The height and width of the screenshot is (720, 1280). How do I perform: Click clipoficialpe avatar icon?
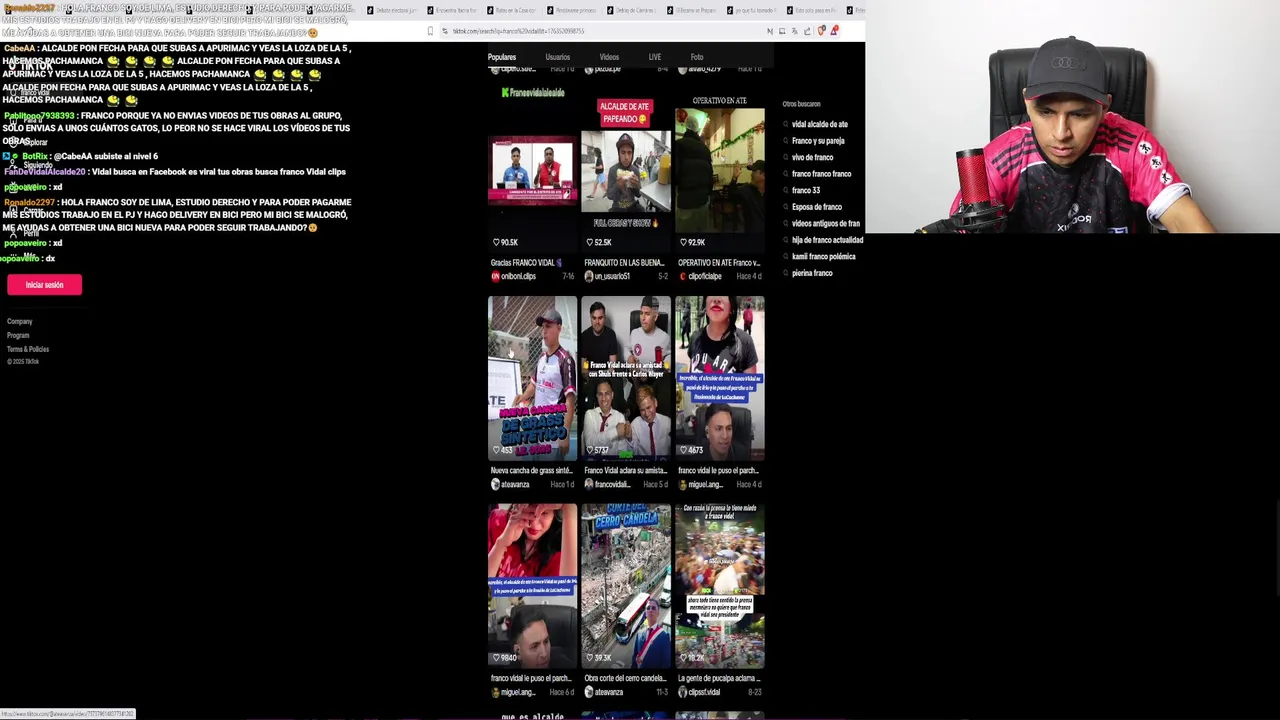point(683,276)
